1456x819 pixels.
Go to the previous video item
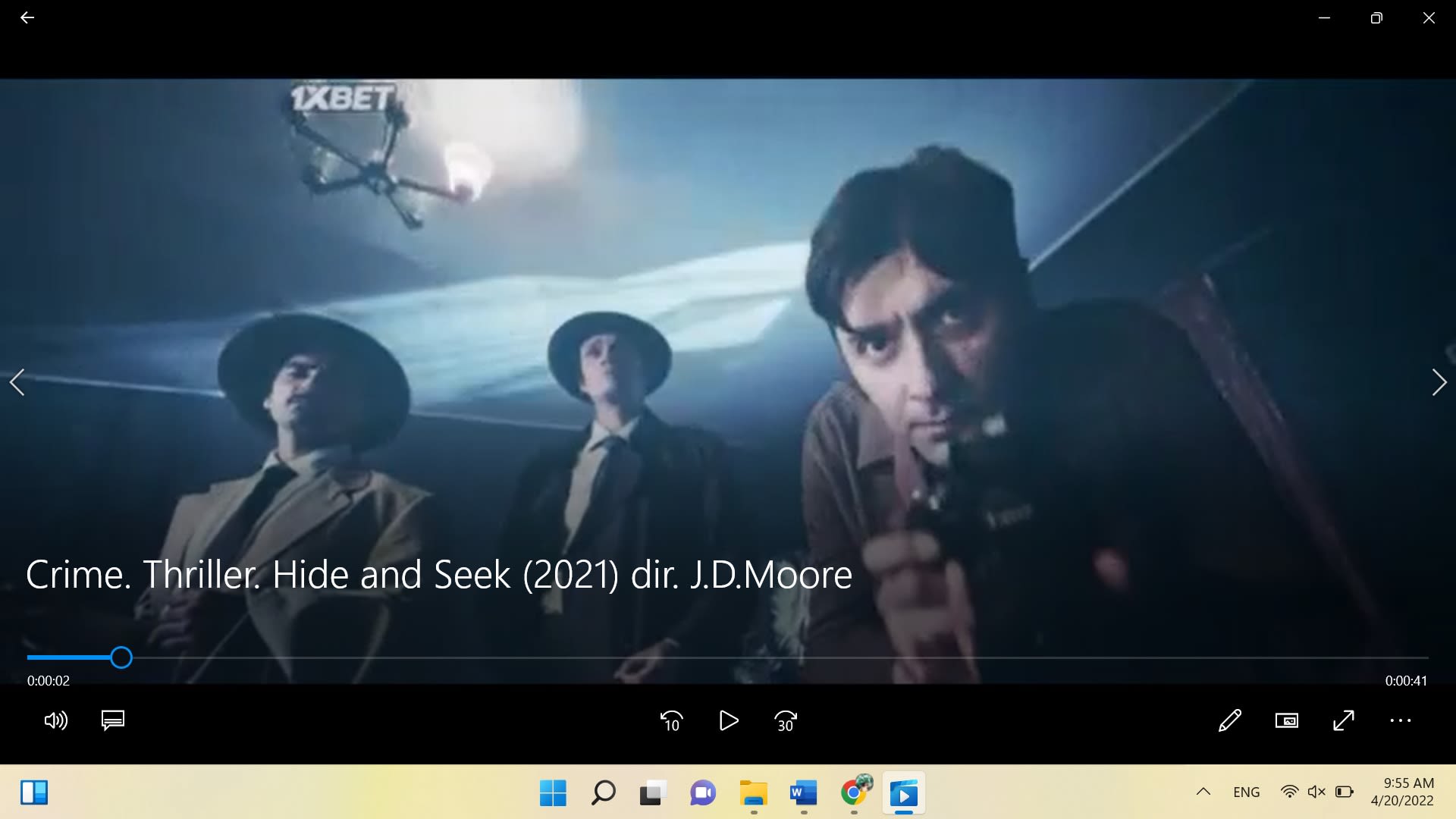[17, 382]
